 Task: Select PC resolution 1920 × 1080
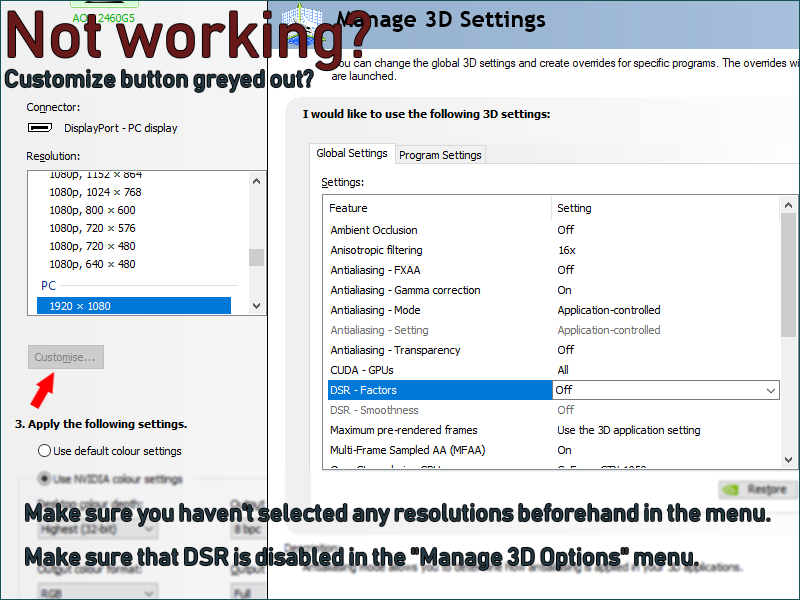pyautogui.click(x=134, y=306)
